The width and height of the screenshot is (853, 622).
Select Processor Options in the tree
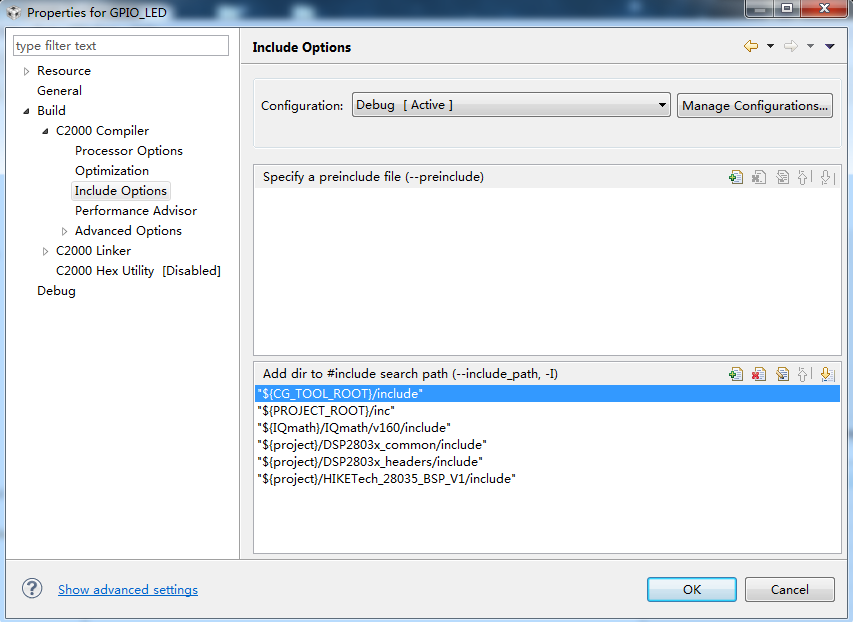128,151
